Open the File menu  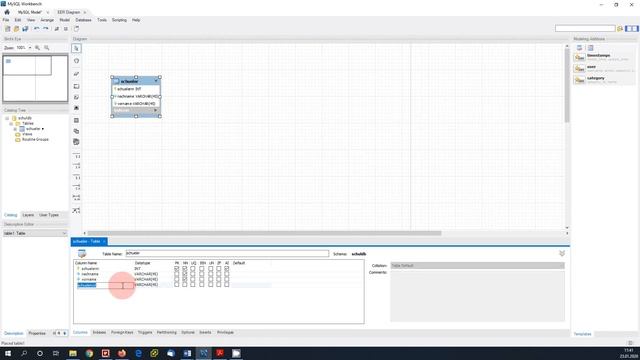pyautogui.click(x=6, y=20)
